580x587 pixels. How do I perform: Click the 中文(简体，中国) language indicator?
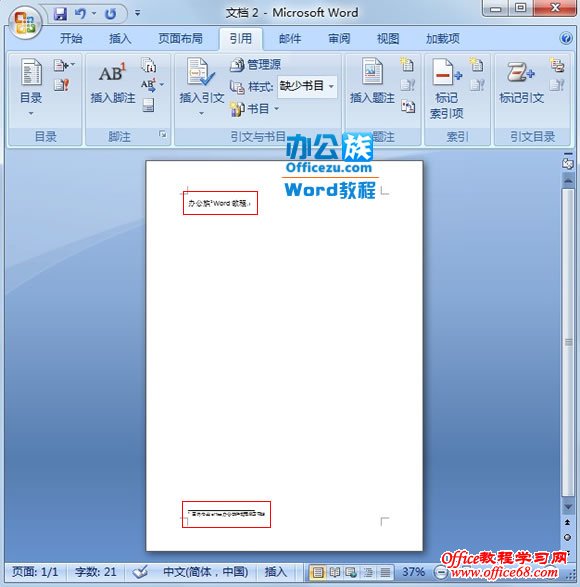pyautogui.click(x=206, y=572)
